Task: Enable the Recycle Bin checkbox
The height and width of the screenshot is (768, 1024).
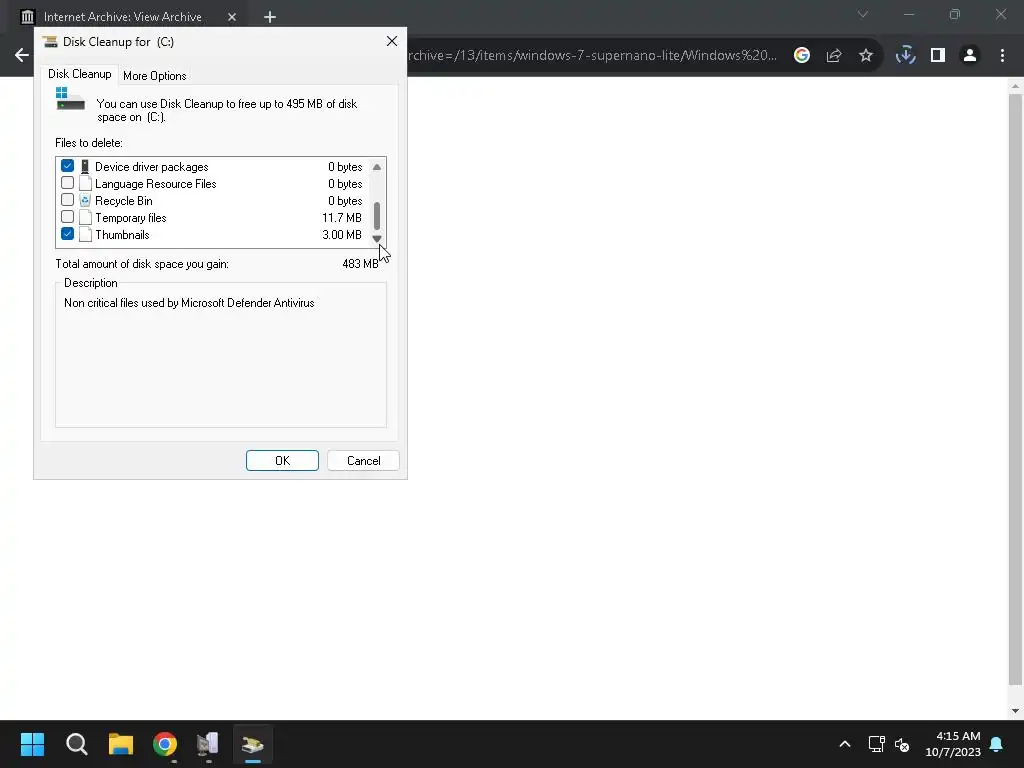Action: point(67,200)
